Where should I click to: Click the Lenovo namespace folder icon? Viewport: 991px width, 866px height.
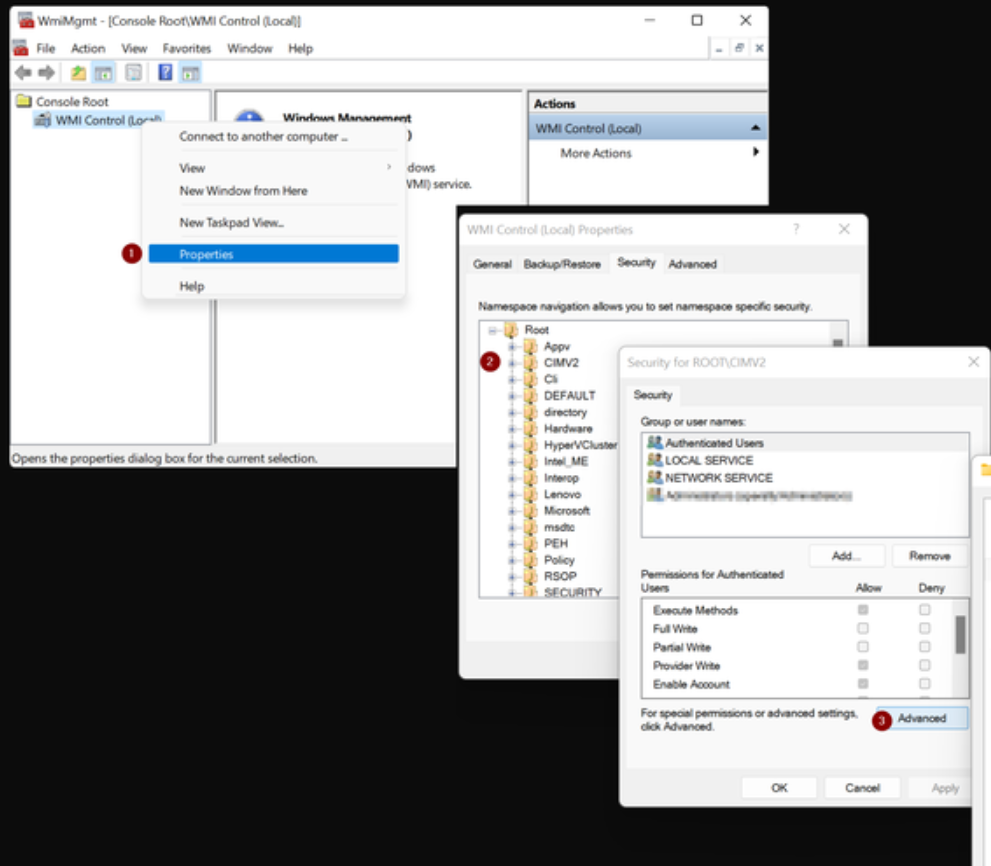tap(531, 494)
